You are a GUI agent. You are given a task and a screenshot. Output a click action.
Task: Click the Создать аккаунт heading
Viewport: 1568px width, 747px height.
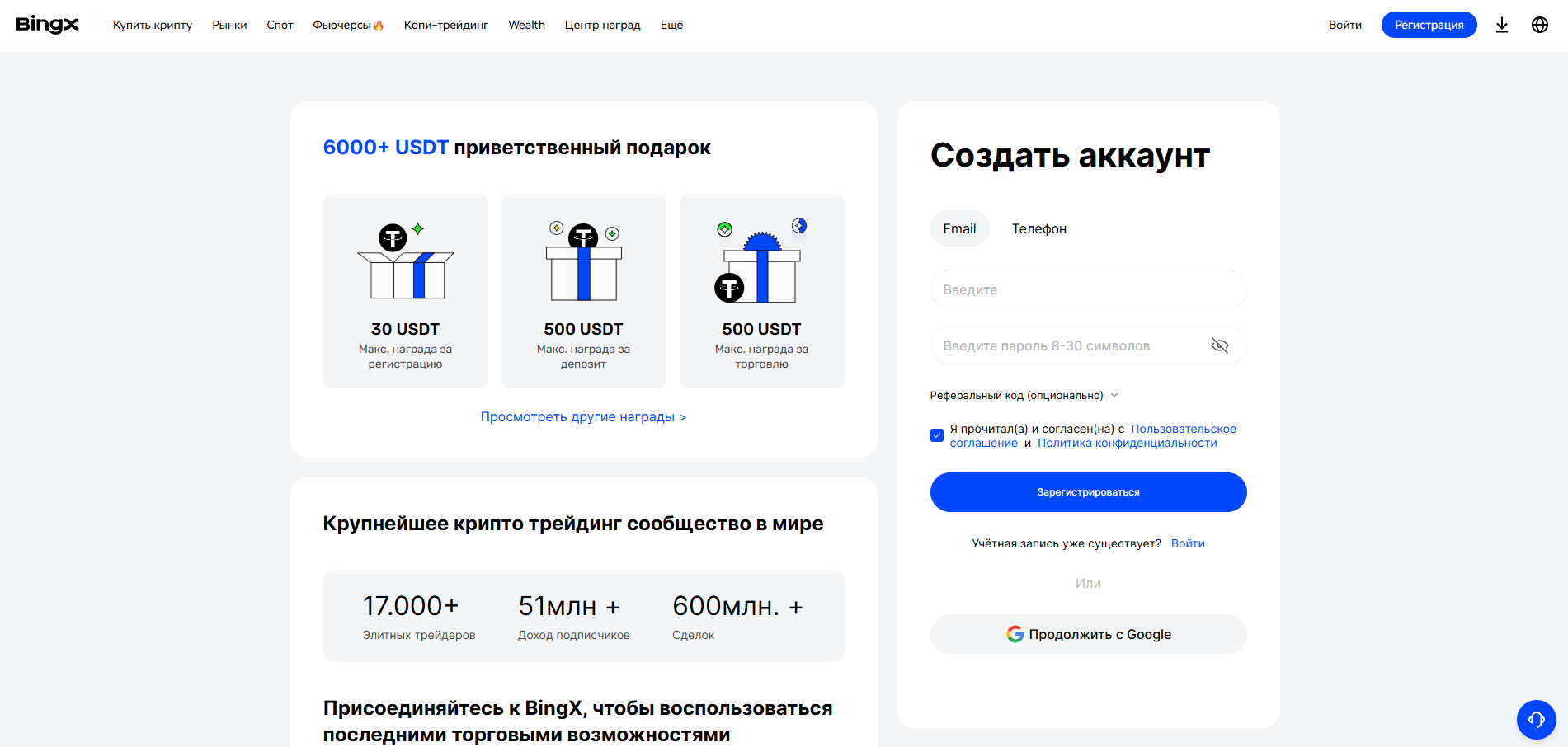click(1070, 155)
